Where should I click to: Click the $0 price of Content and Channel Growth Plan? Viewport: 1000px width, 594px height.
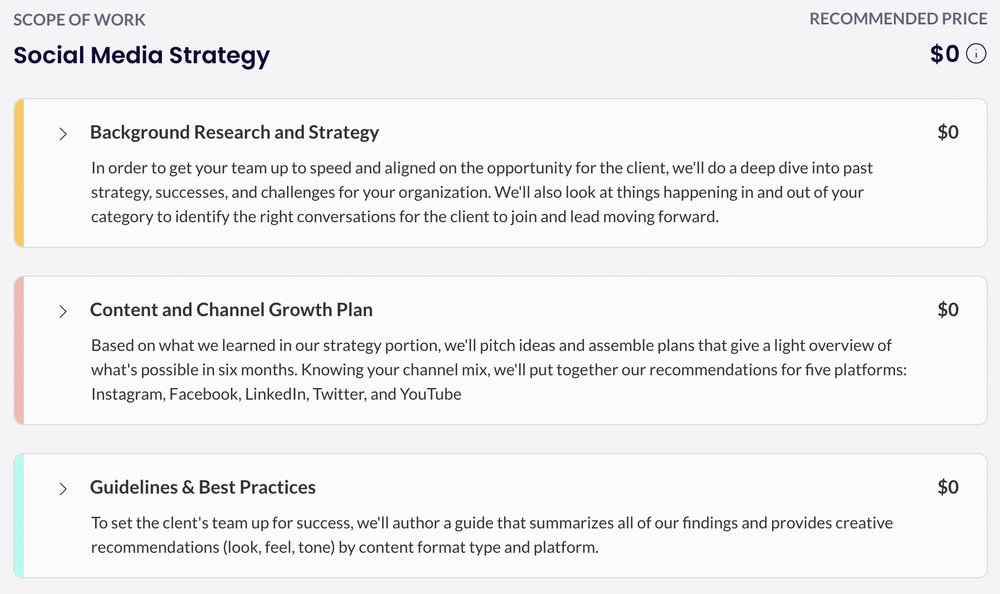pos(948,309)
